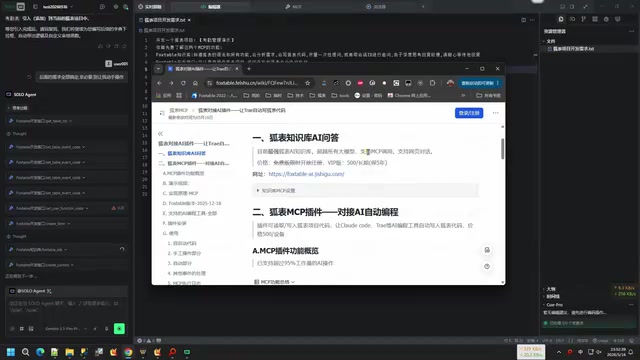Click the back arrow in Chrome
This screenshot has width=640, height=360.
tap(160, 83)
